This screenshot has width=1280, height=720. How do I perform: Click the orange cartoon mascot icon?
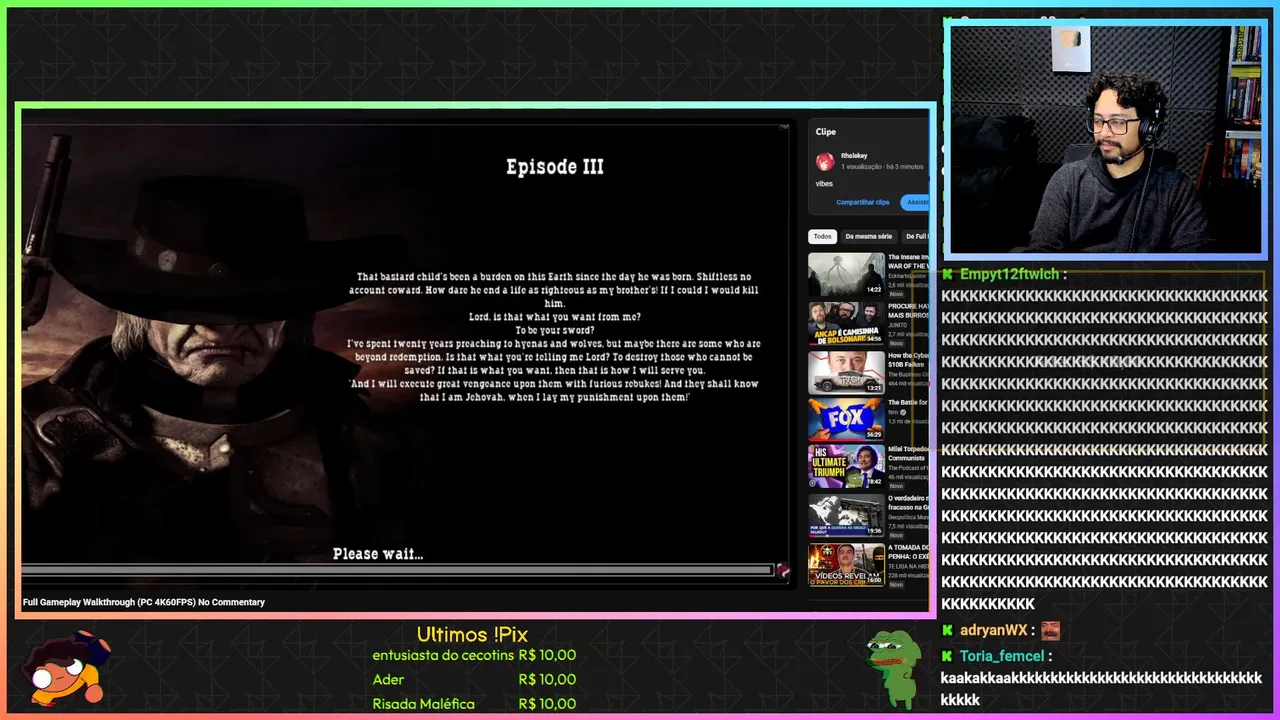coord(66,669)
